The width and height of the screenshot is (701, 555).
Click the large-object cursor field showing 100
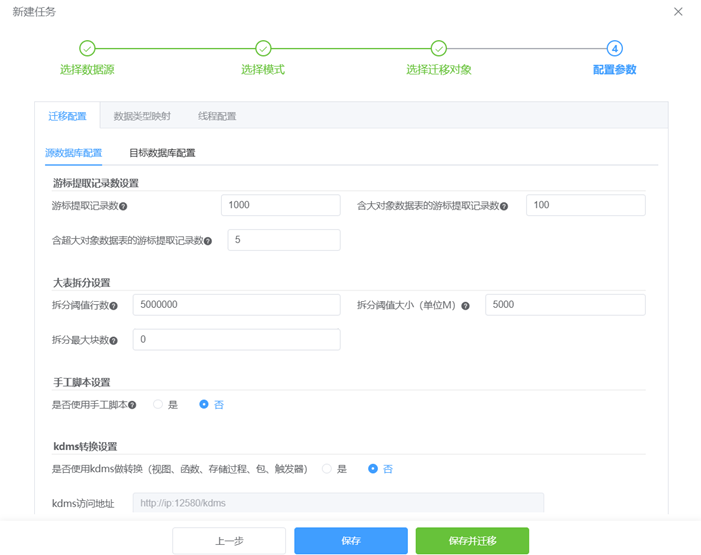(586, 205)
